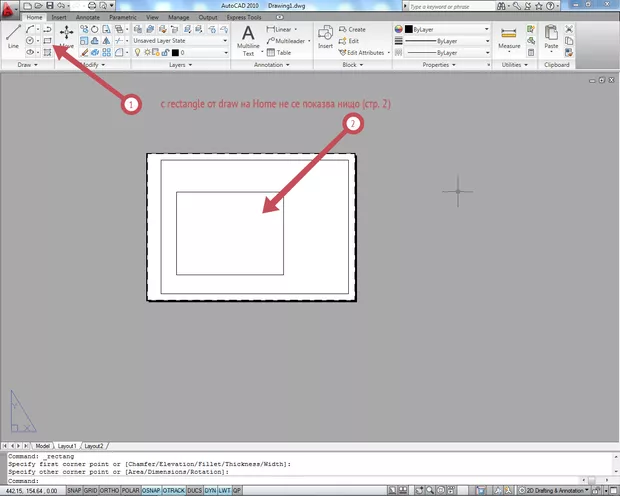Pick the Circle tool in Draw panel
The image size is (620, 496).
pyautogui.click(x=30, y=40)
